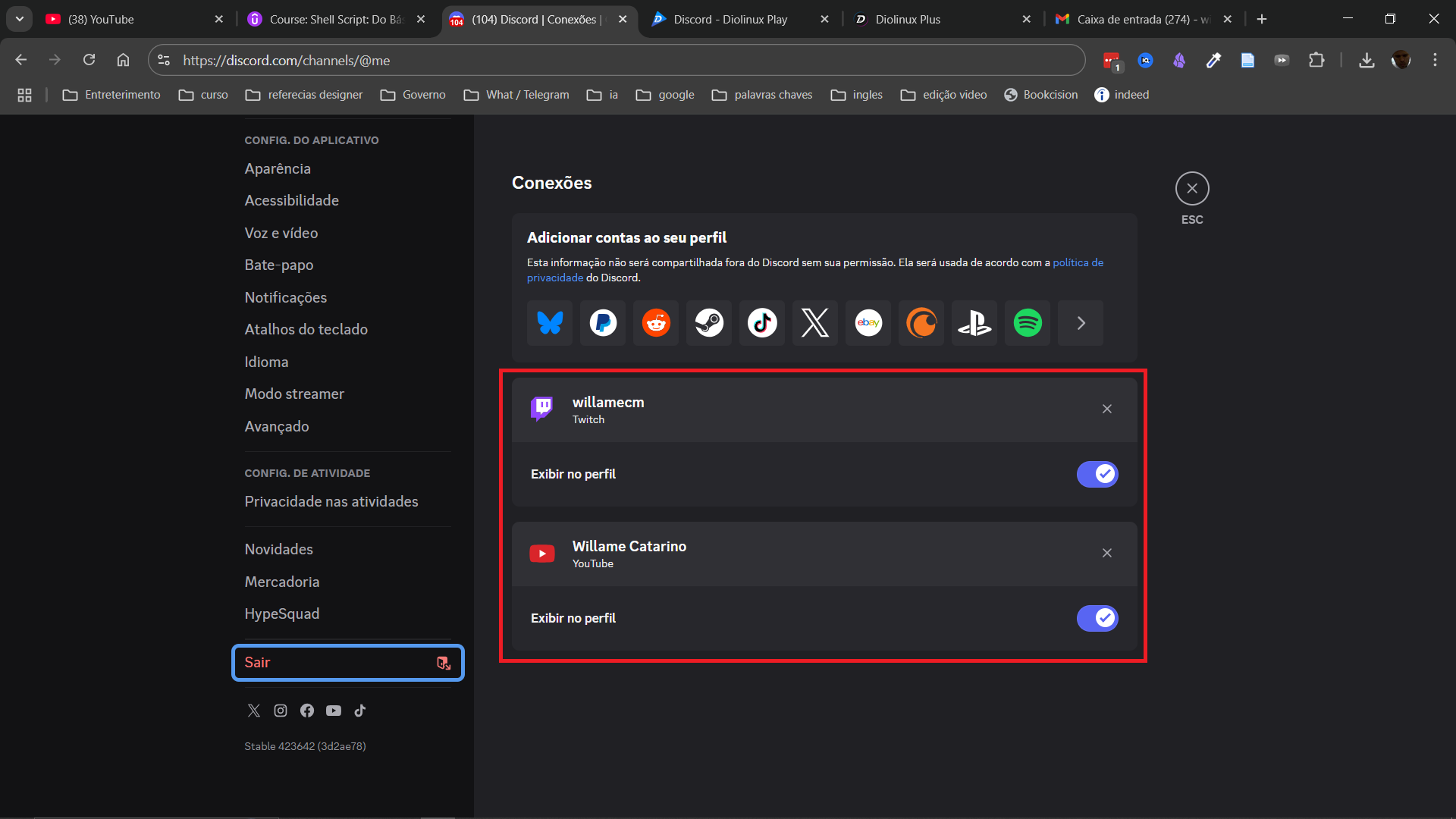Image resolution: width=1456 pixels, height=819 pixels.
Task: Connect Steam account icon
Action: pos(709,323)
